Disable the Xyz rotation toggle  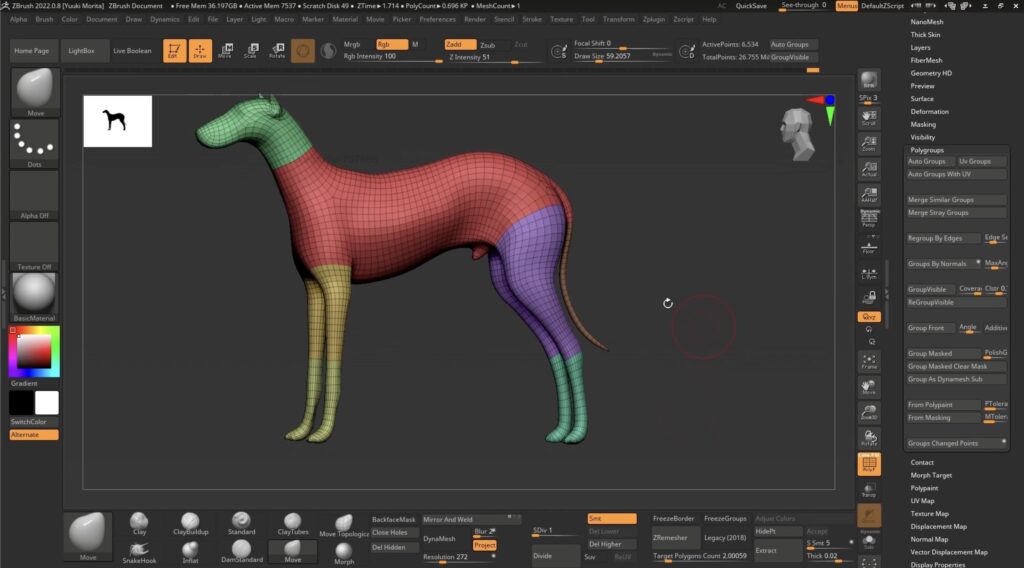[x=869, y=317]
